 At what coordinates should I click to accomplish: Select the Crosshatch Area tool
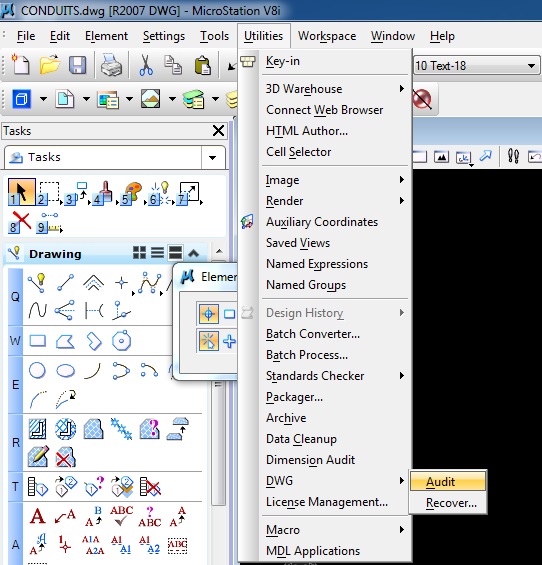[x=66, y=428]
